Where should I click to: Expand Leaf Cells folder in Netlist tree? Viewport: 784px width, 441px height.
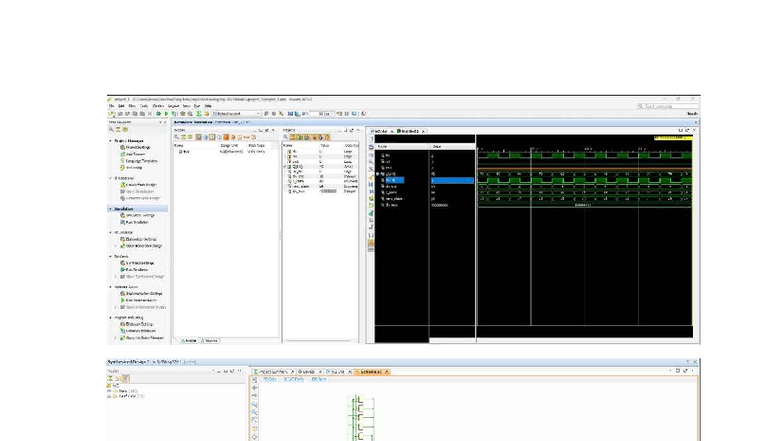pos(109,396)
